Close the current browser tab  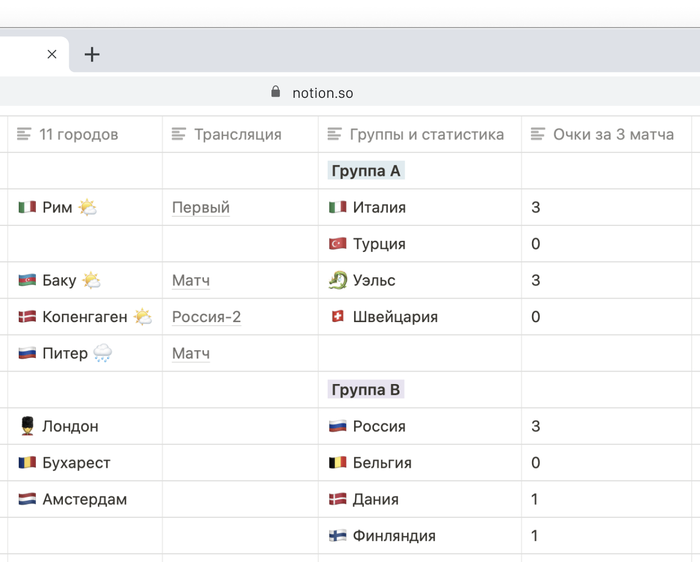(x=52, y=54)
